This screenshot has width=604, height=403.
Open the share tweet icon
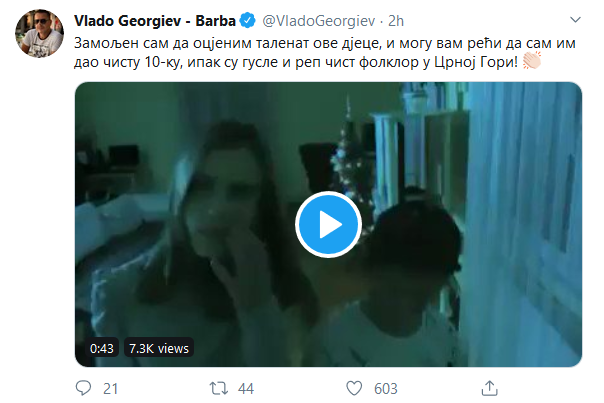pos(489,387)
